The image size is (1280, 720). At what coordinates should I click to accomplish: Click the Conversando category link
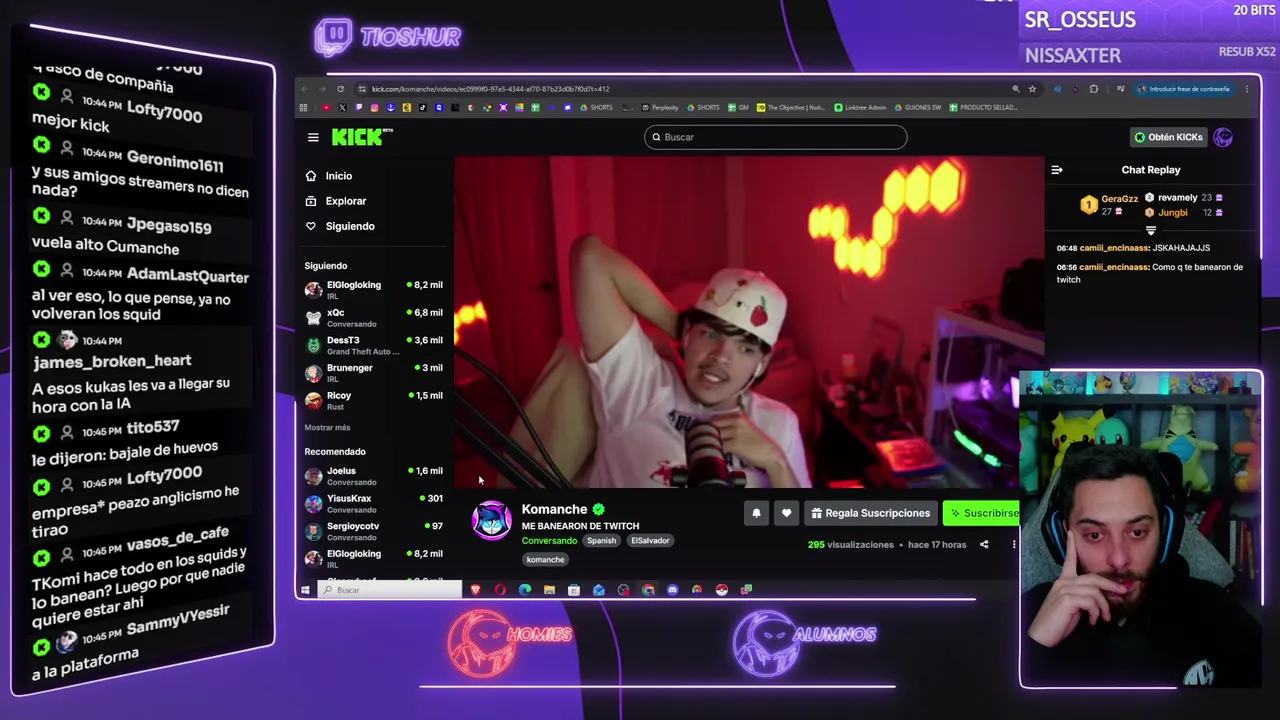click(549, 541)
